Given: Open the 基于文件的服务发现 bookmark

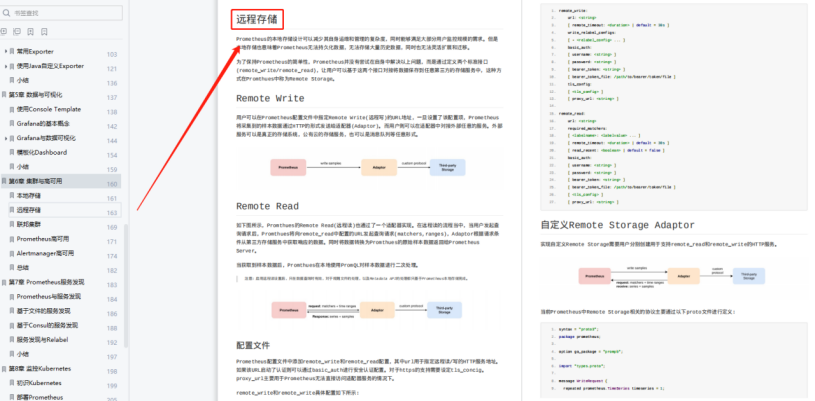Looking at the screenshot, I should [x=43, y=311].
